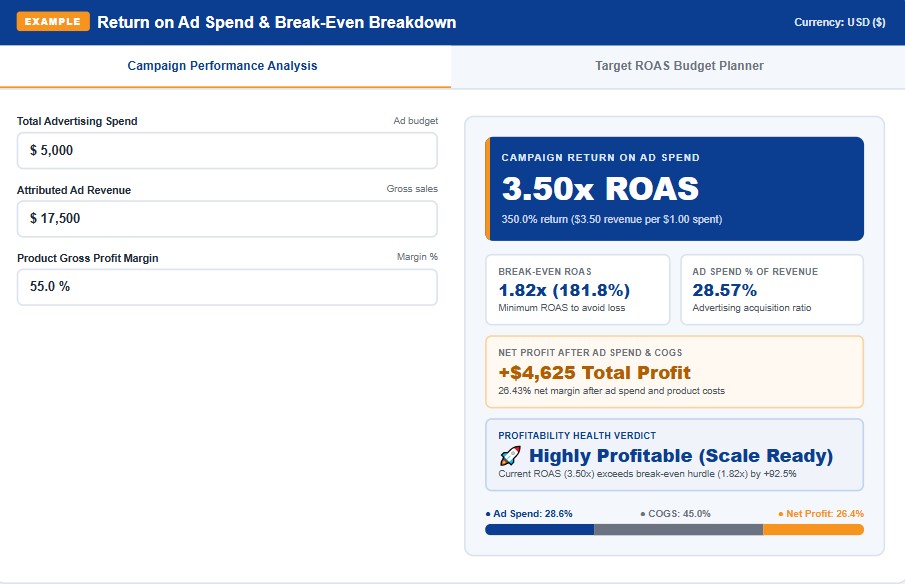
Task: Click the Product Gross Profit Margin label
Action: (x=88, y=258)
